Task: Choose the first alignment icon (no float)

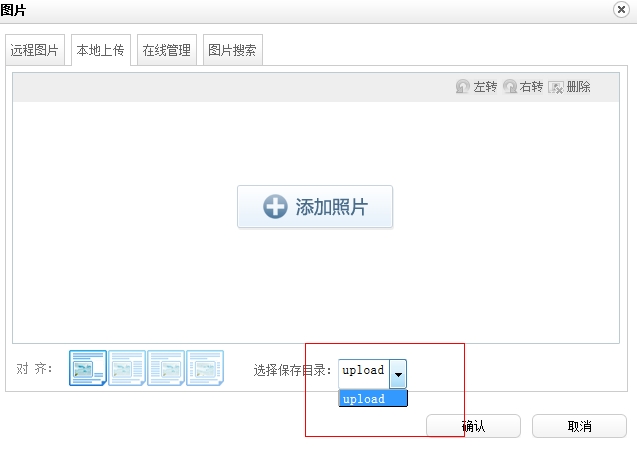Action: coord(88,368)
